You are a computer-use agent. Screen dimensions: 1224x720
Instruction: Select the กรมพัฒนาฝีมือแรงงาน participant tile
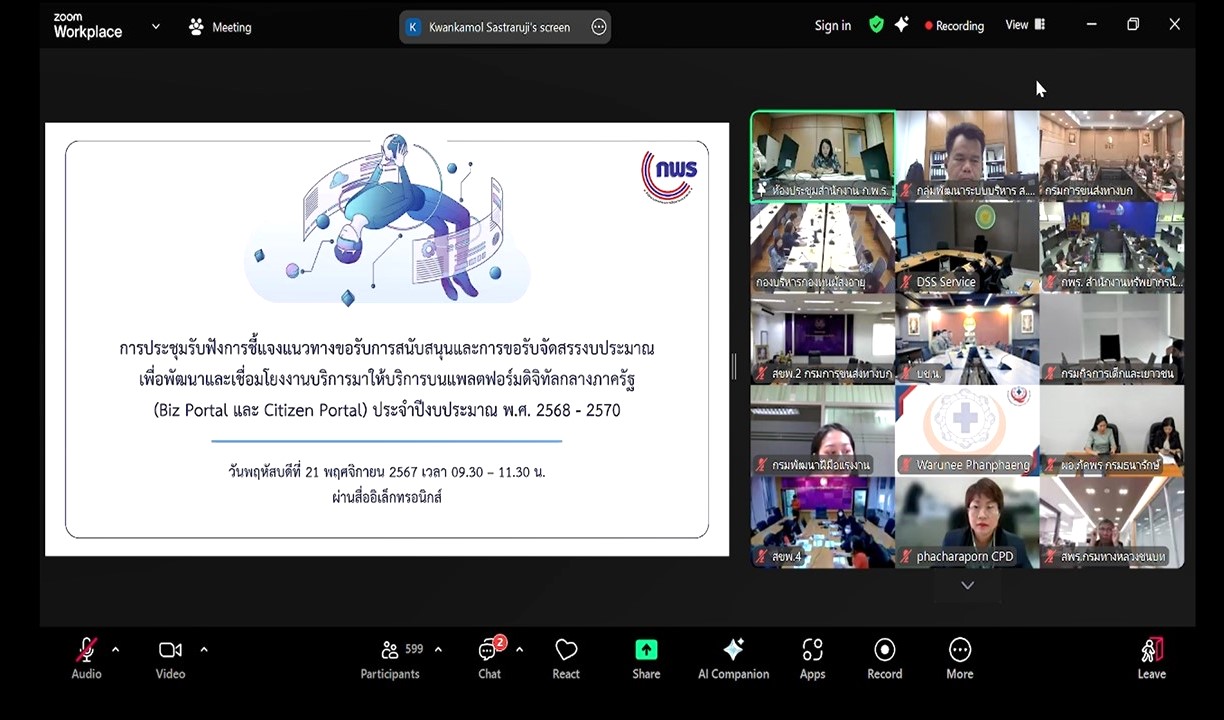point(823,431)
